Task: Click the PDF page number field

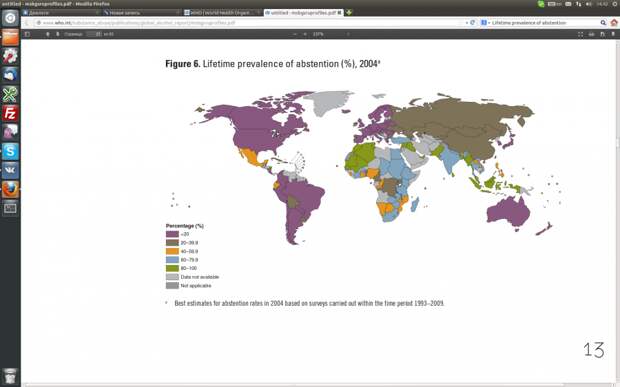Action: click(x=94, y=34)
